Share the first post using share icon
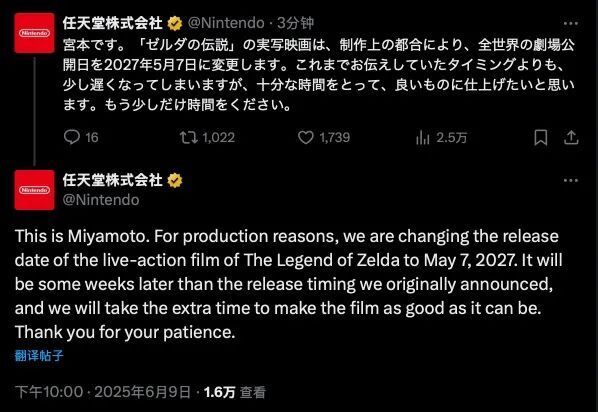The width and height of the screenshot is (598, 412). click(x=571, y=137)
